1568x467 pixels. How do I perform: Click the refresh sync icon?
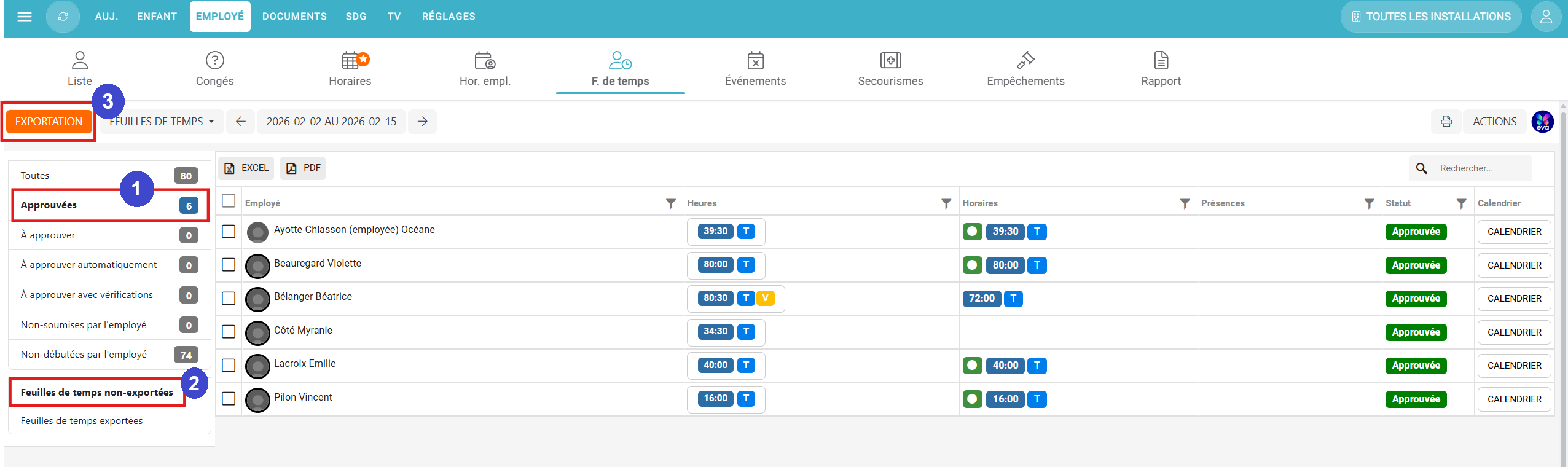63,17
